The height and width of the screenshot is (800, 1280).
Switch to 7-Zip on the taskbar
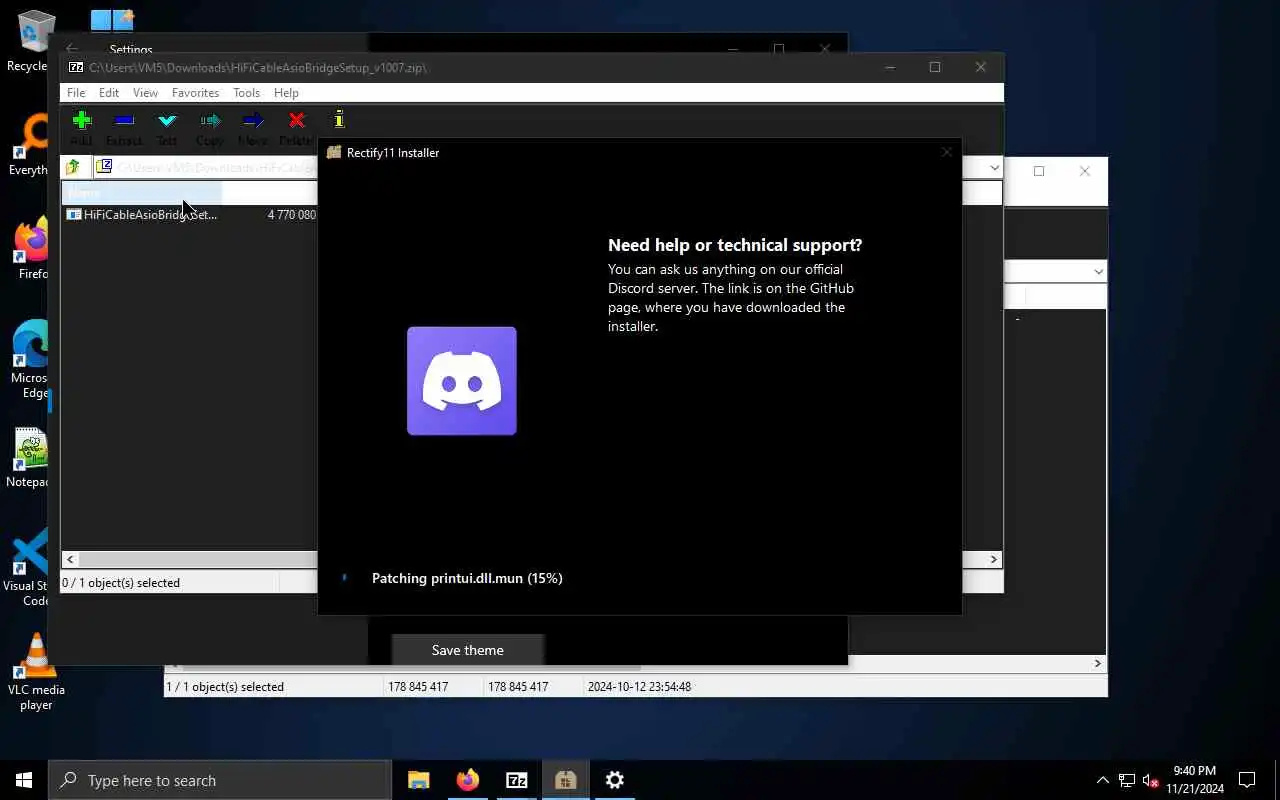tap(517, 780)
